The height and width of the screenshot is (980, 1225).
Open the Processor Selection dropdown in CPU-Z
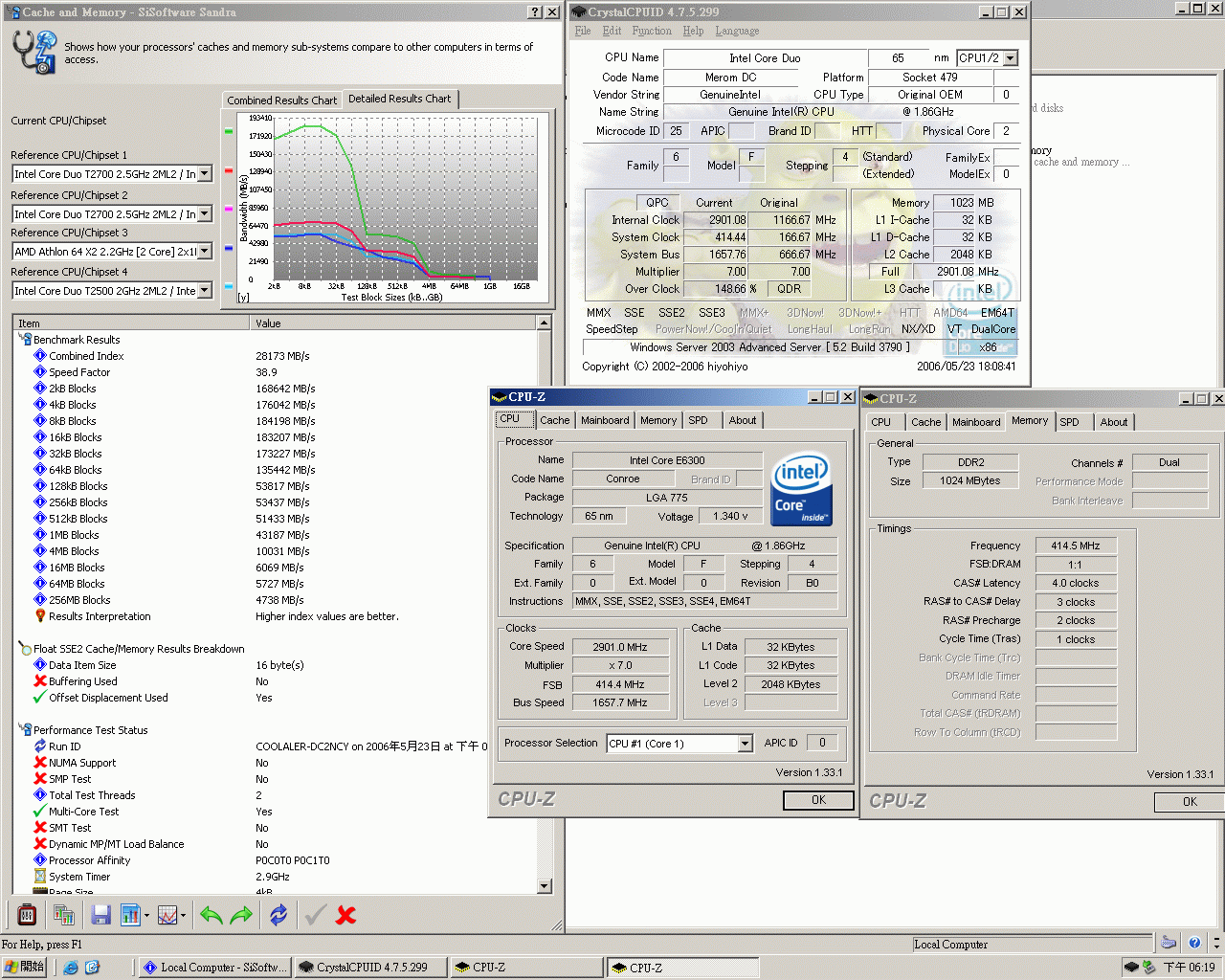(x=746, y=744)
